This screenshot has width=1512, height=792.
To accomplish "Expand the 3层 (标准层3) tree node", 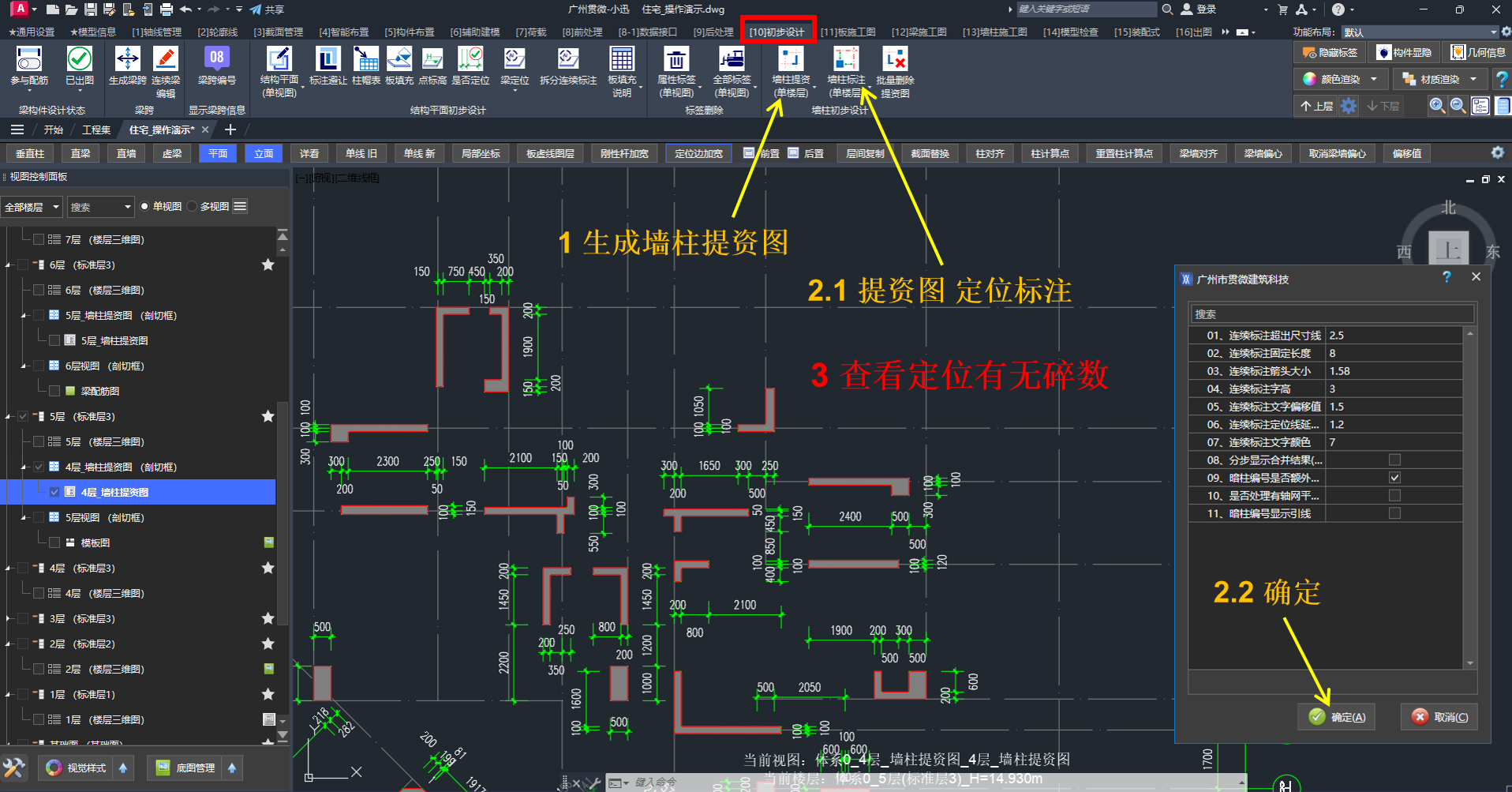I will pyautogui.click(x=9, y=618).
